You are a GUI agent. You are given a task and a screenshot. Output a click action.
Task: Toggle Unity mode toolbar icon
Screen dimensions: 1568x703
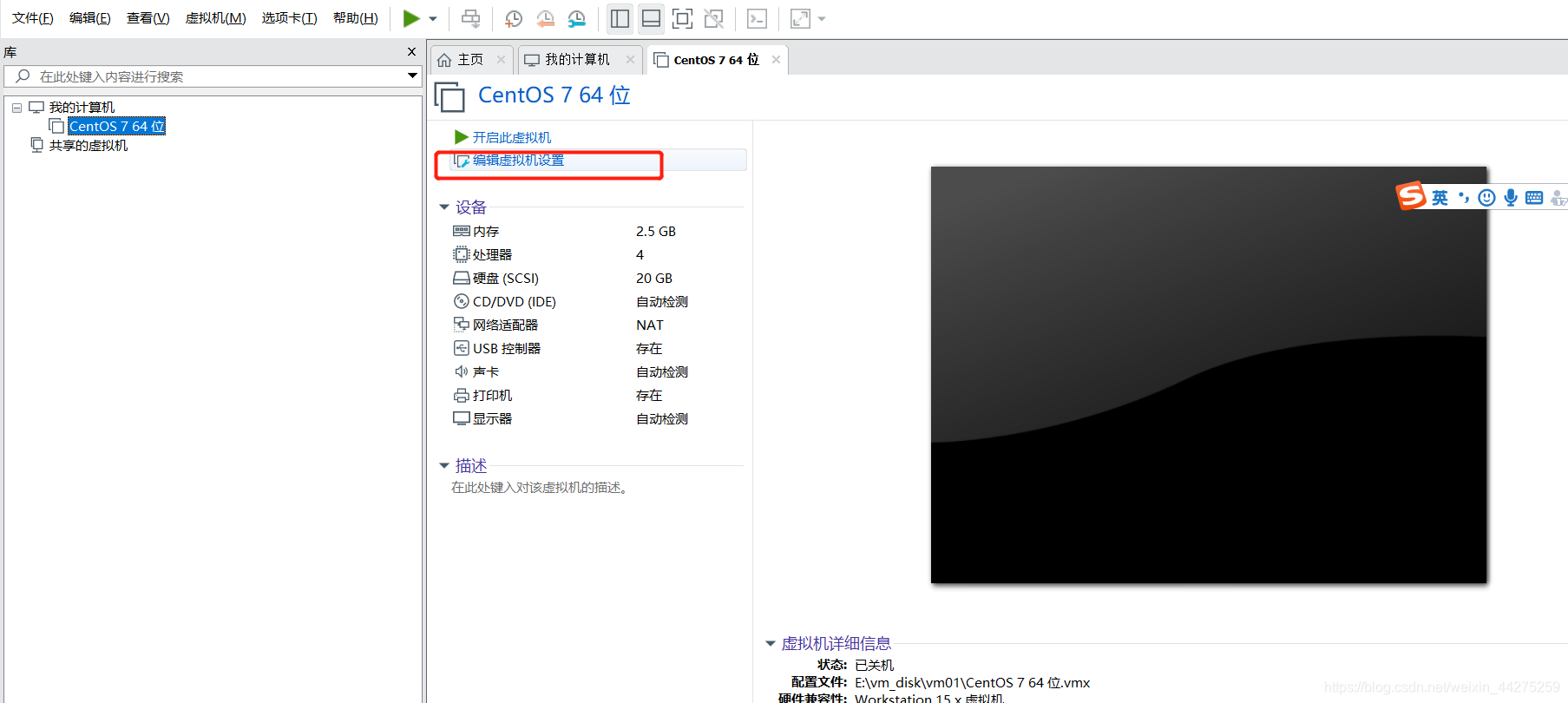click(x=714, y=18)
